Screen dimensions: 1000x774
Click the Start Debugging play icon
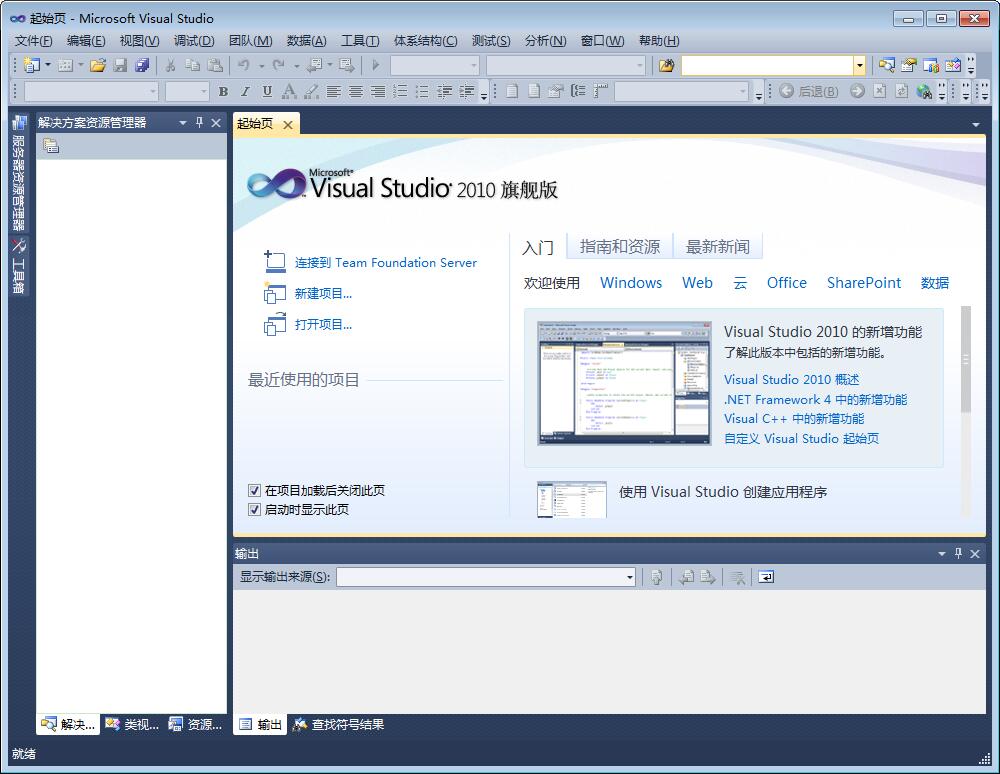[x=376, y=65]
